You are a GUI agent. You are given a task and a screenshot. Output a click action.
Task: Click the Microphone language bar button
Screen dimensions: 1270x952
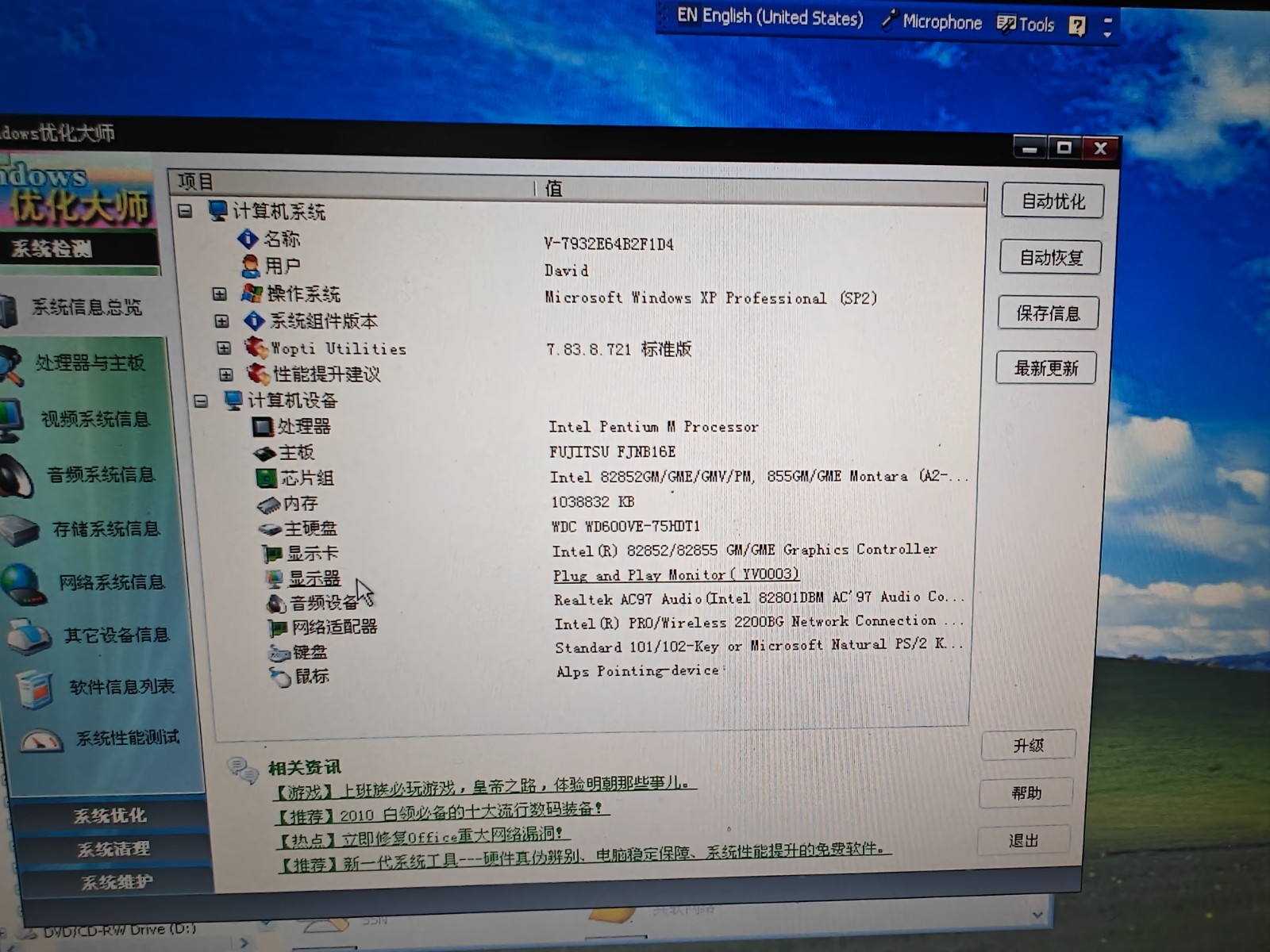point(933,21)
